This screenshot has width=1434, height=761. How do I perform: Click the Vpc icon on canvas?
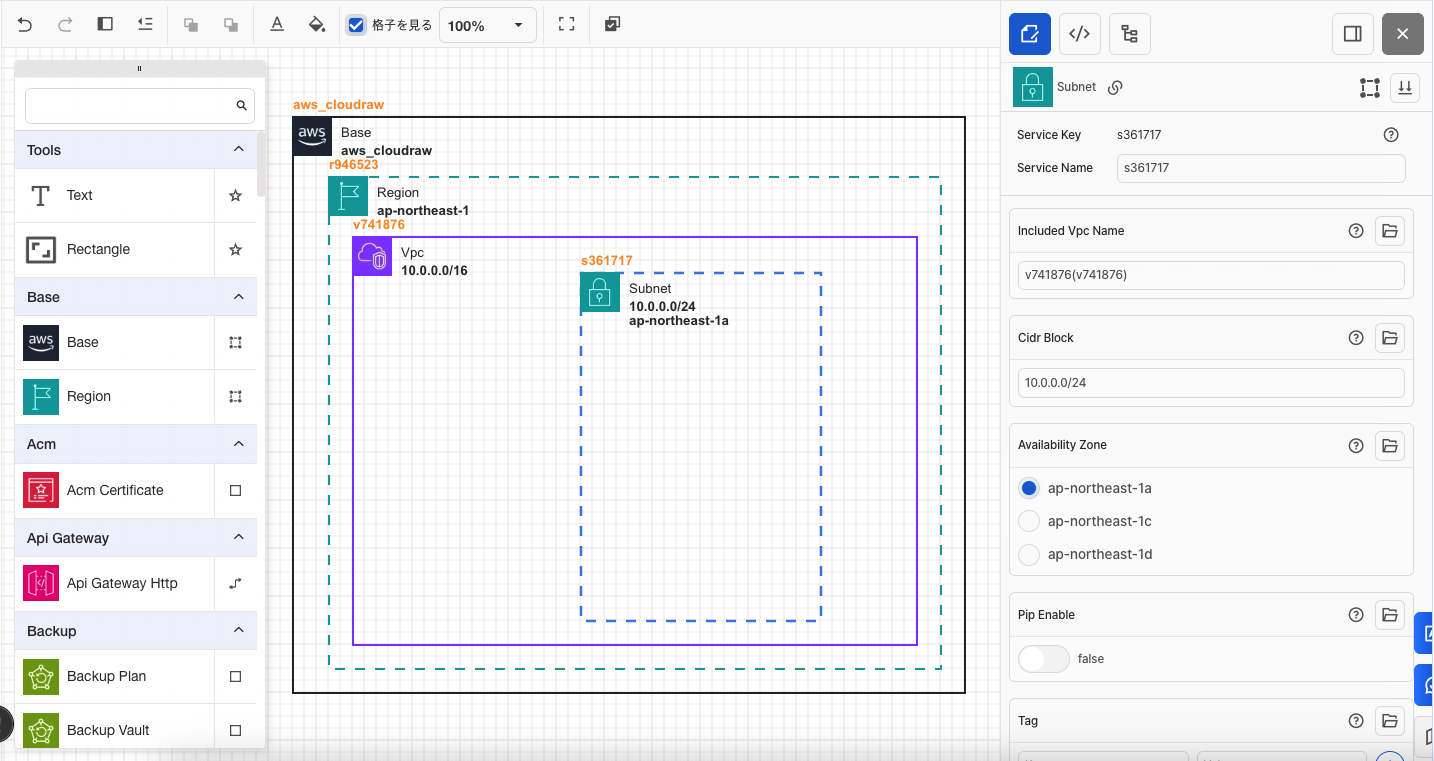pos(372,256)
